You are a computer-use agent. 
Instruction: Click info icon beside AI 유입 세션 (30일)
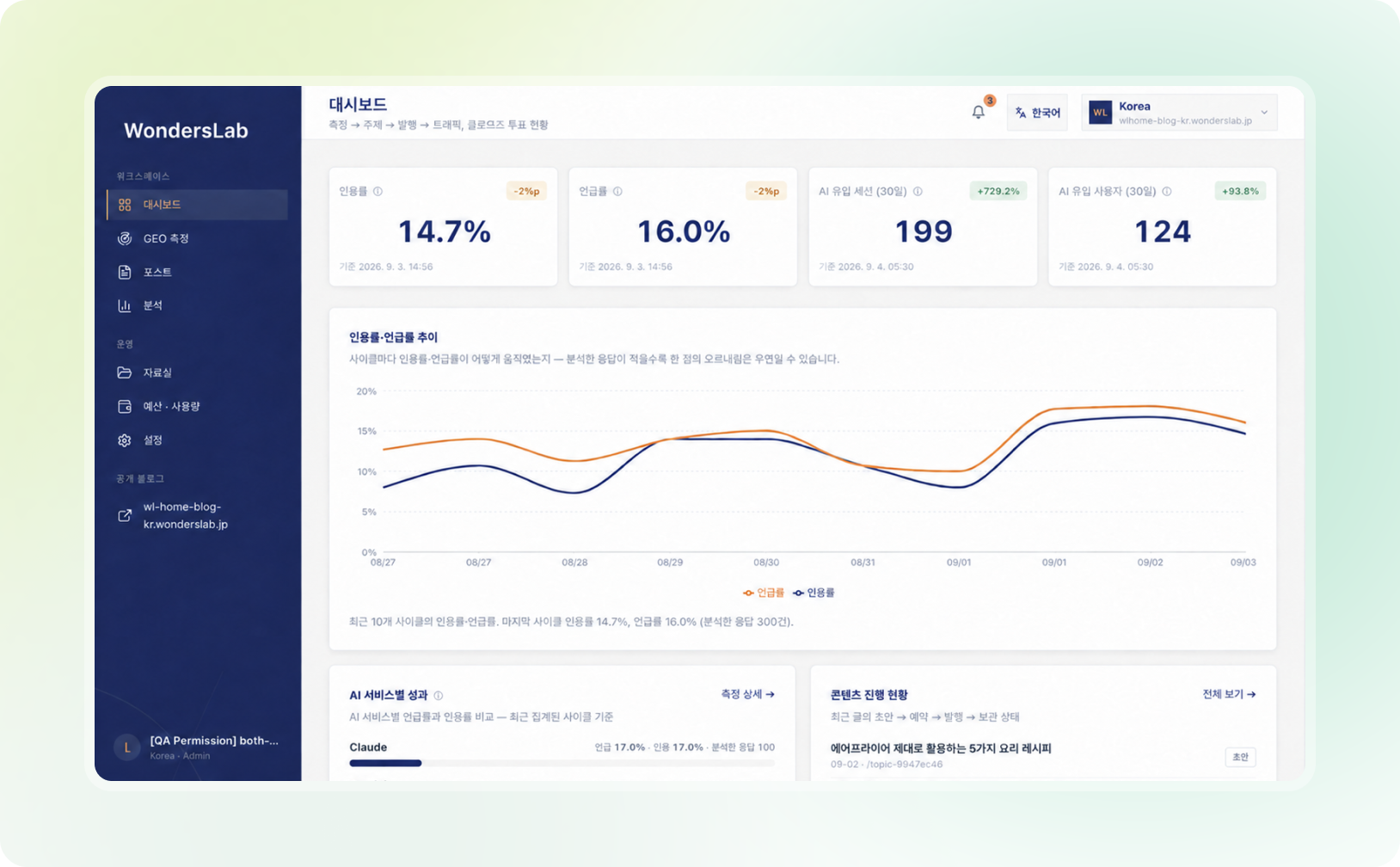click(x=918, y=191)
